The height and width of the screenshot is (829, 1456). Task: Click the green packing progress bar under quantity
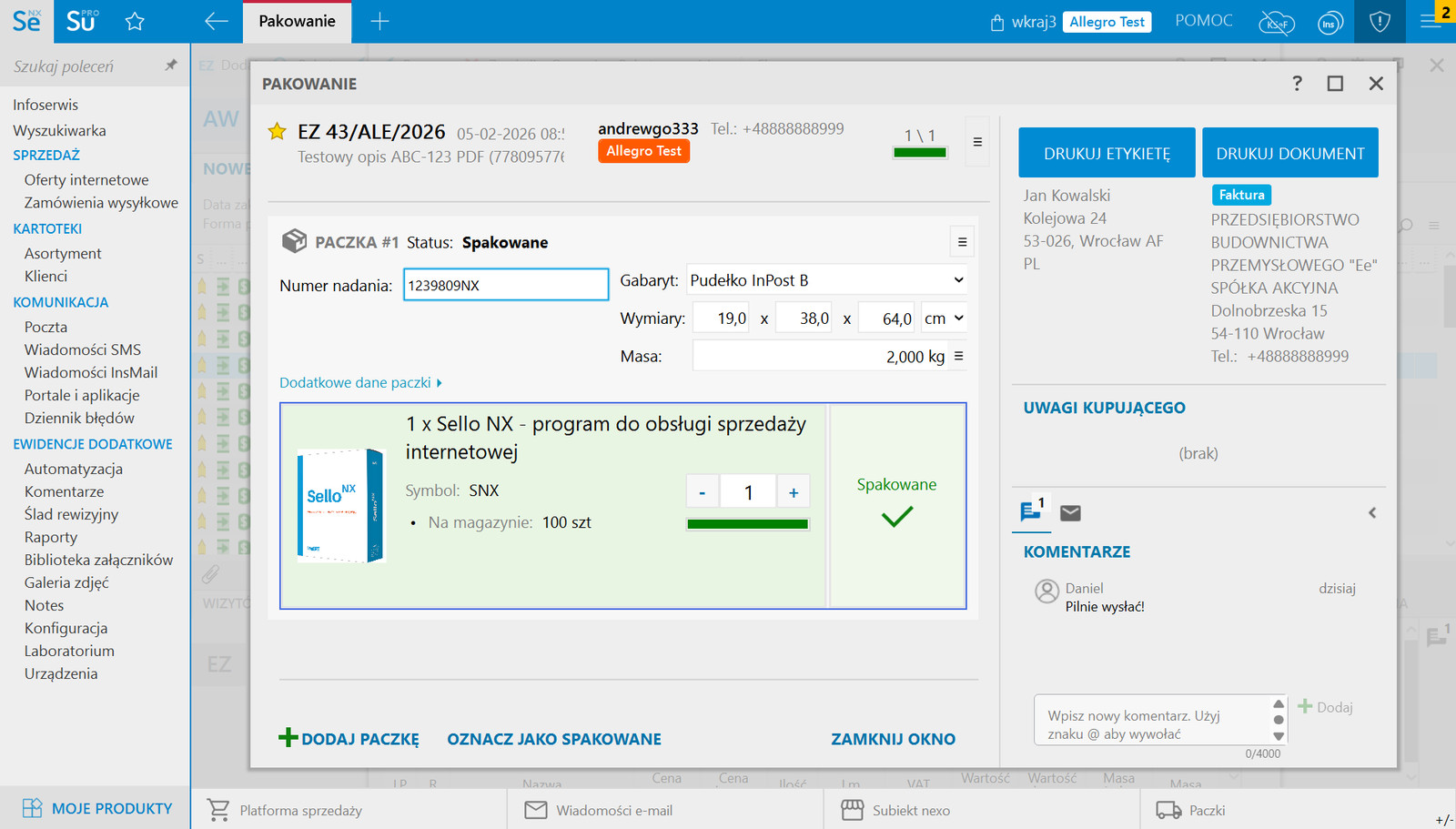pyautogui.click(x=747, y=524)
